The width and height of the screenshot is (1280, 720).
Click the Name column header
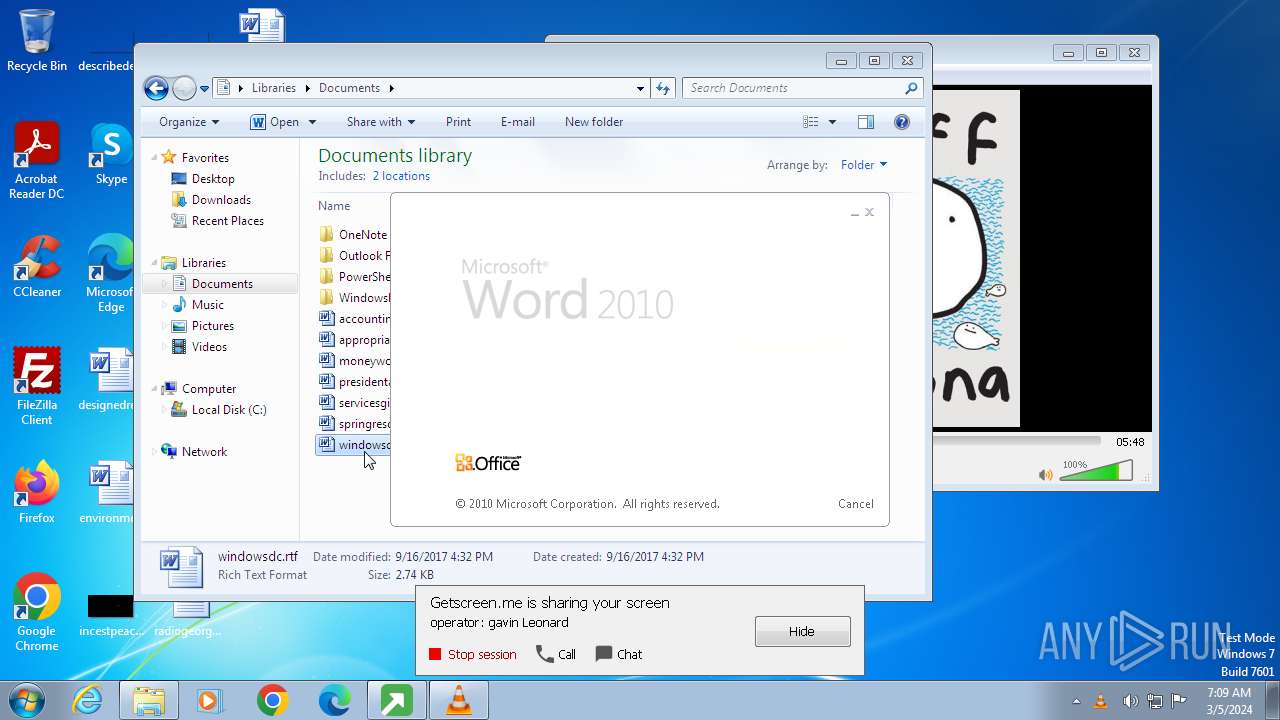click(x=334, y=206)
